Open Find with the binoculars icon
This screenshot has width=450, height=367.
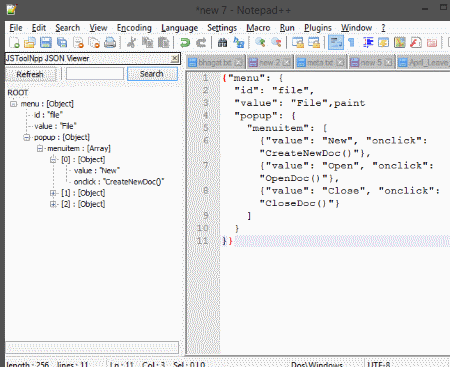pos(222,43)
